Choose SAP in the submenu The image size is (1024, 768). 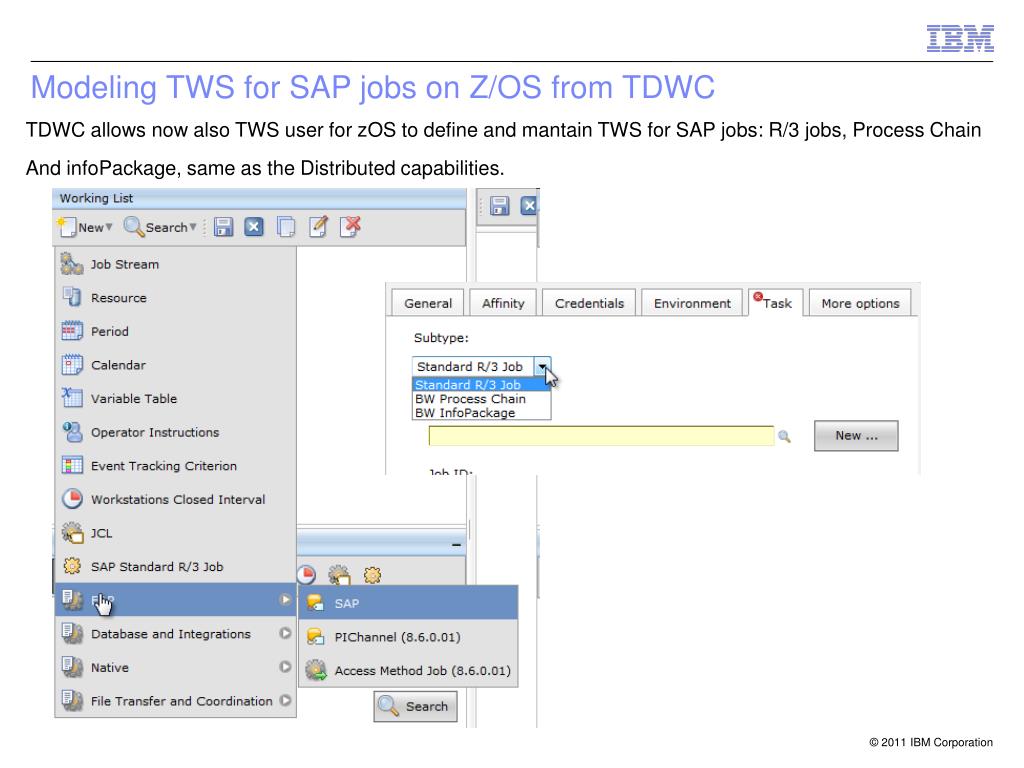click(x=408, y=603)
